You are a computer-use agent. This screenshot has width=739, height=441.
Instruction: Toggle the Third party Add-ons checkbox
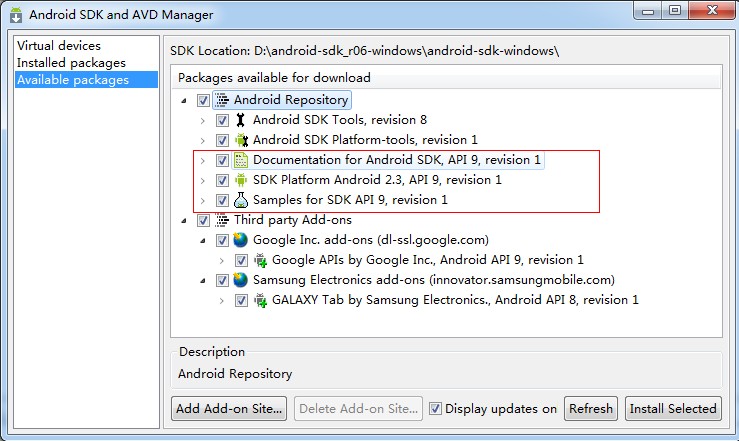[x=203, y=220]
